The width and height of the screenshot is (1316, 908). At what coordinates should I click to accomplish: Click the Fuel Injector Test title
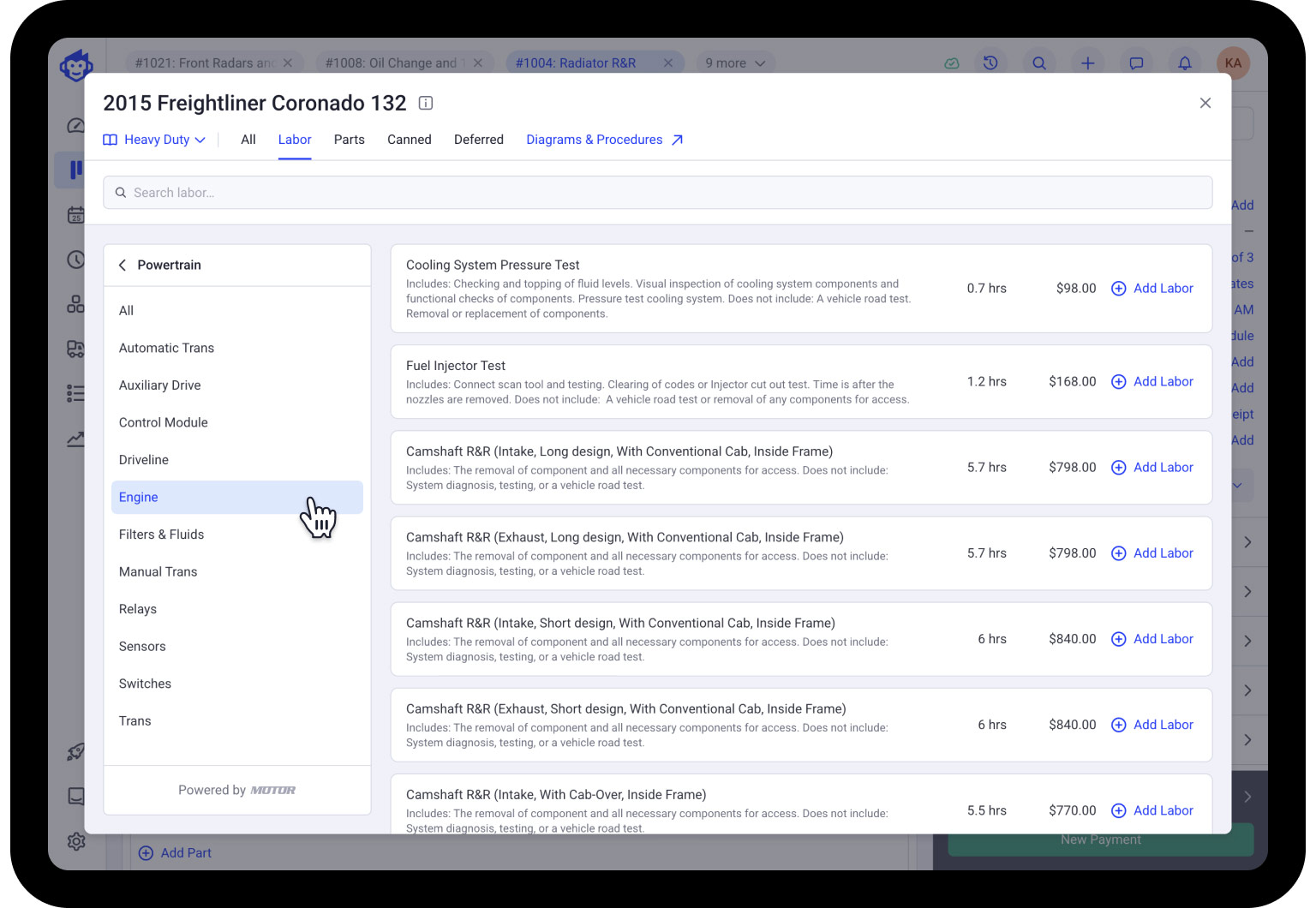tap(456, 366)
